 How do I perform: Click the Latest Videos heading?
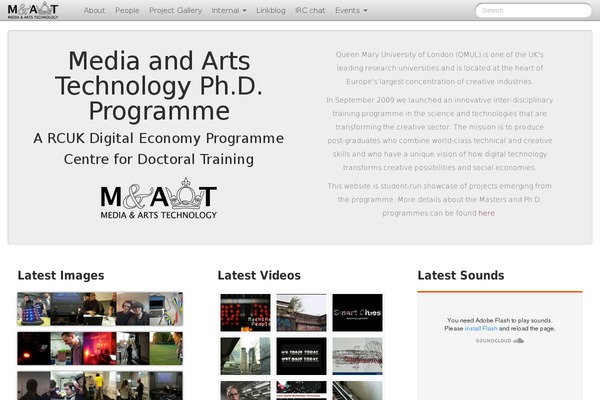click(259, 275)
